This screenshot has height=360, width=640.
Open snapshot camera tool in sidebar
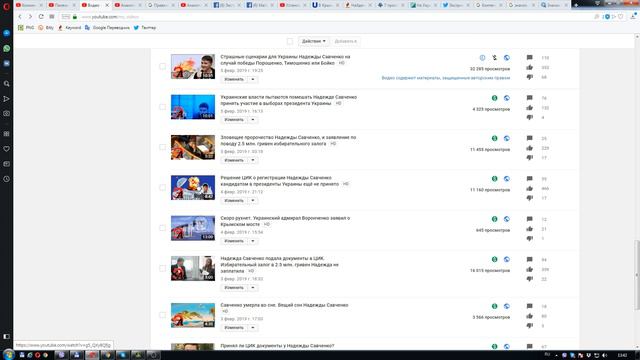pos(7,113)
